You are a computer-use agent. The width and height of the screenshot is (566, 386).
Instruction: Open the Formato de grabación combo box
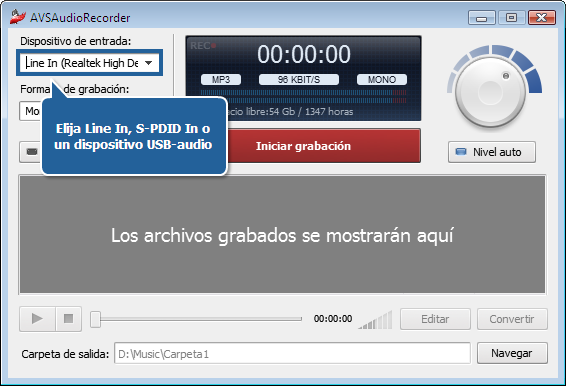[x=30, y=111]
